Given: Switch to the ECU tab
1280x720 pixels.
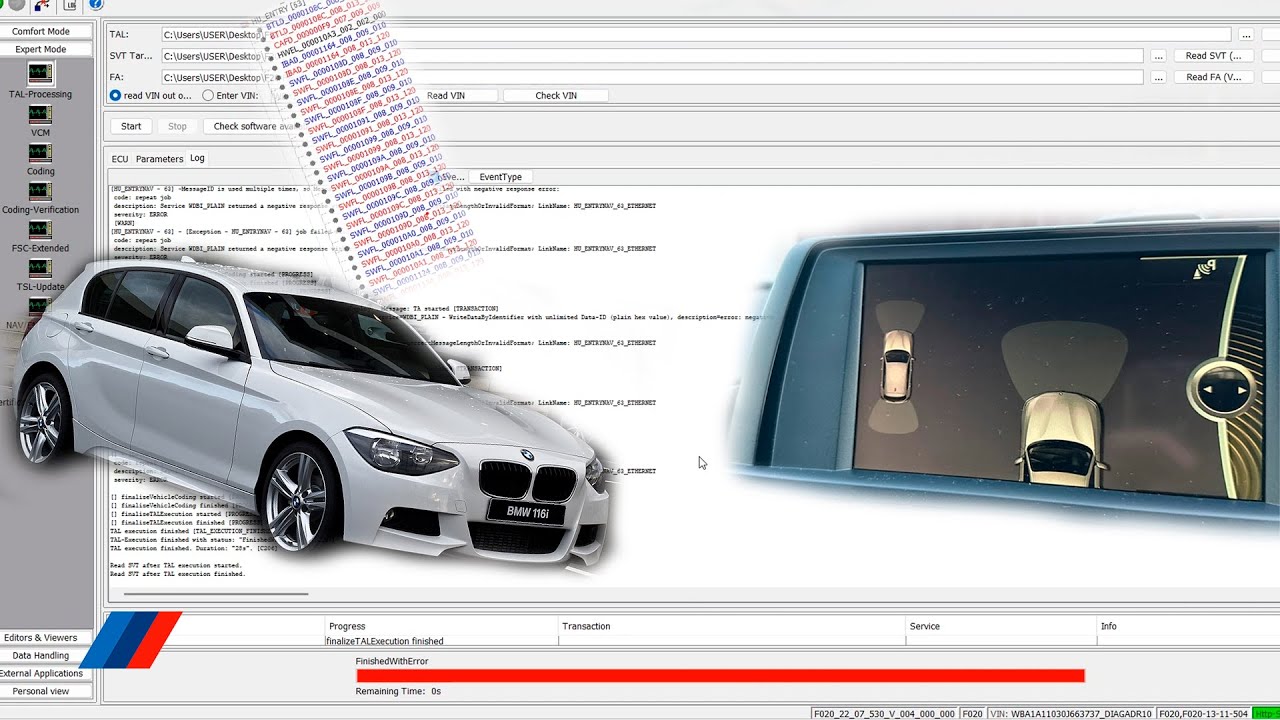Looking at the screenshot, I should (x=120, y=159).
